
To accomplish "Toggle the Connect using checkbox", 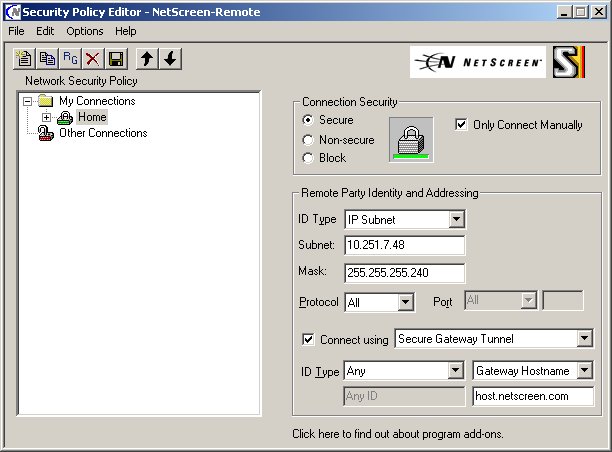I will [x=308, y=339].
